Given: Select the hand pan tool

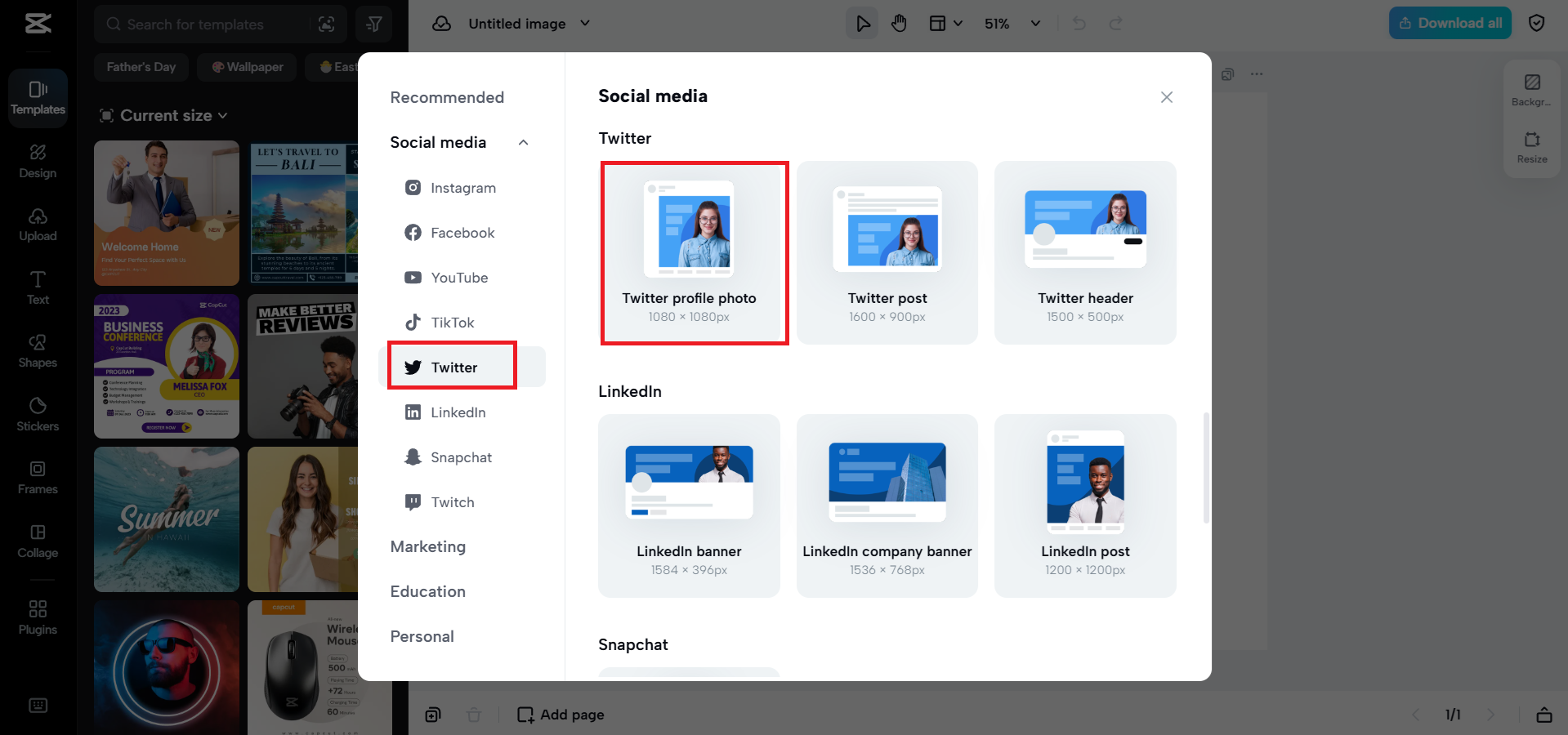Looking at the screenshot, I should pos(899,24).
